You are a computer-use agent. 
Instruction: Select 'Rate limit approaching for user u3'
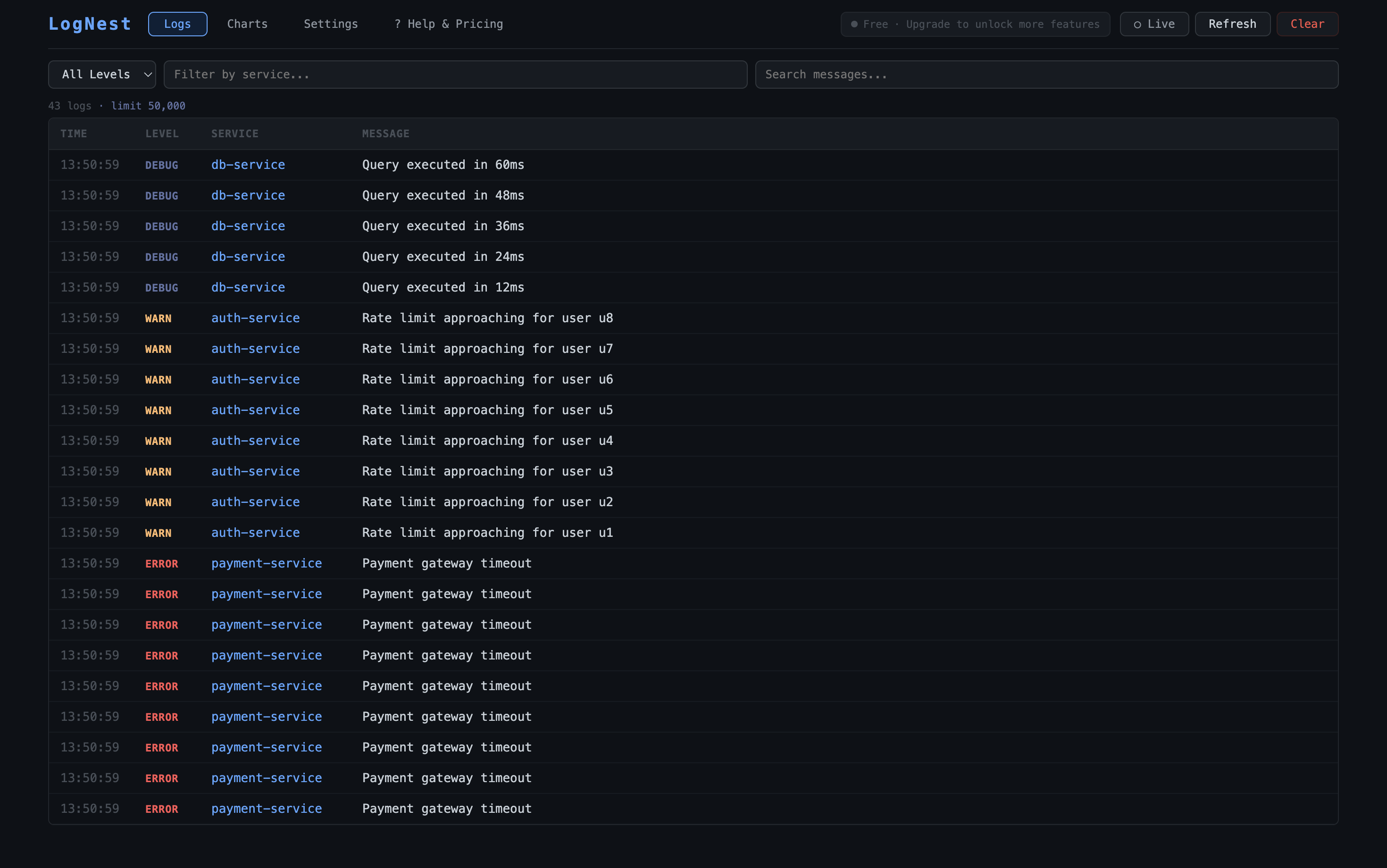pos(487,471)
